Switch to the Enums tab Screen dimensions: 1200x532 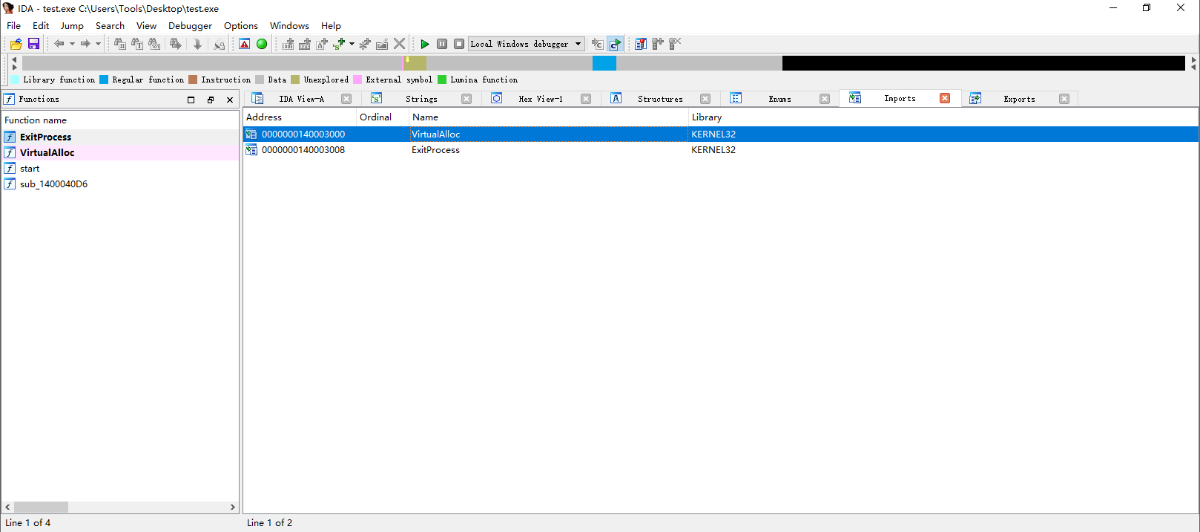pos(780,99)
